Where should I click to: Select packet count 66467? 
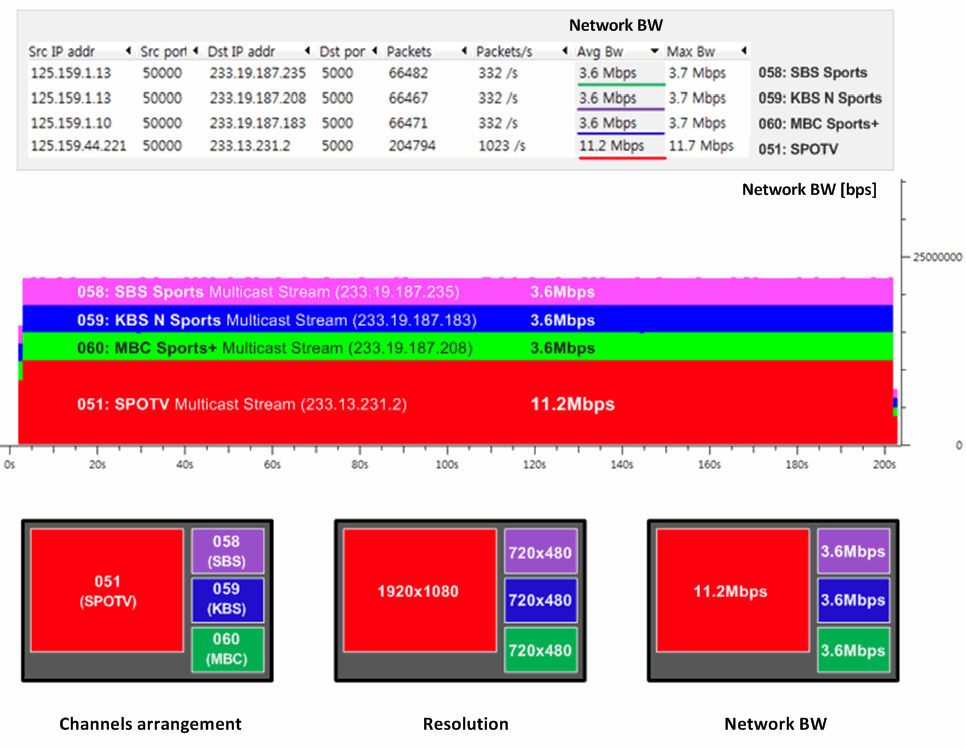pyautogui.click(x=408, y=98)
